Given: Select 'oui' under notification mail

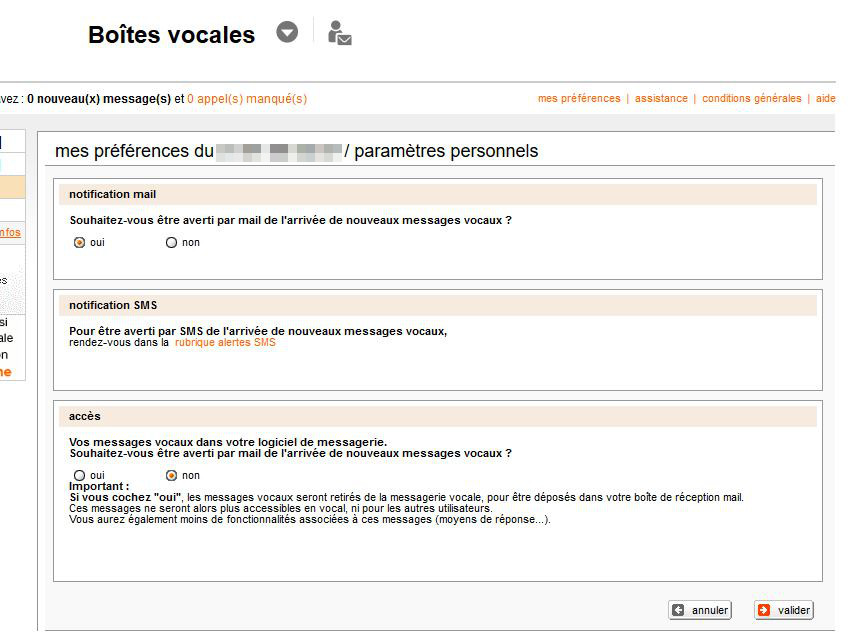Looking at the screenshot, I should (79, 243).
